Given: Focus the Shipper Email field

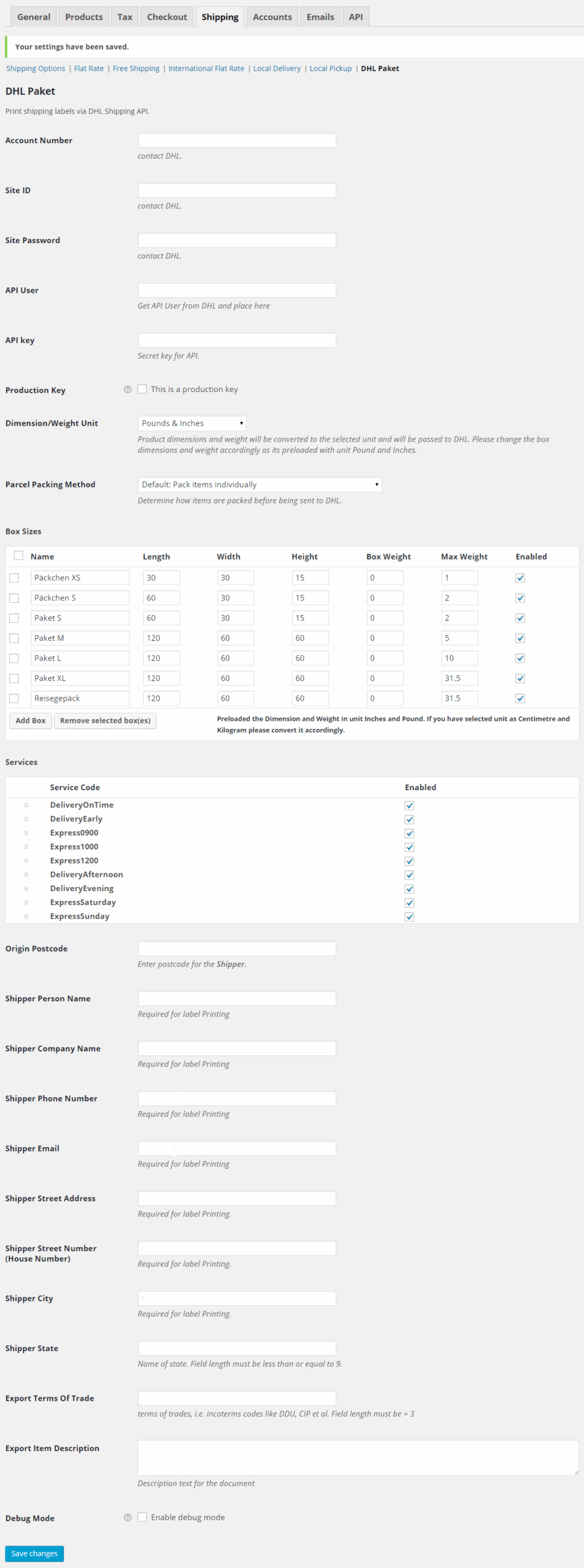Looking at the screenshot, I should [x=237, y=1148].
